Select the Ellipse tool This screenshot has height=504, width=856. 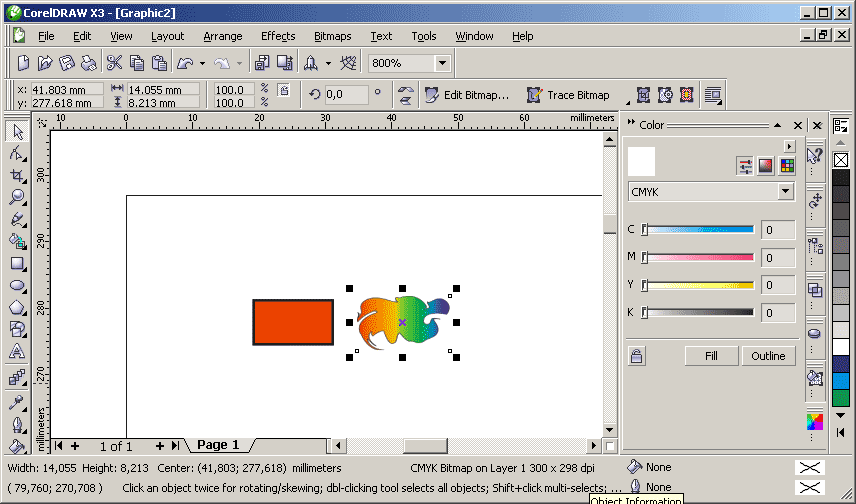coord(17,285)
